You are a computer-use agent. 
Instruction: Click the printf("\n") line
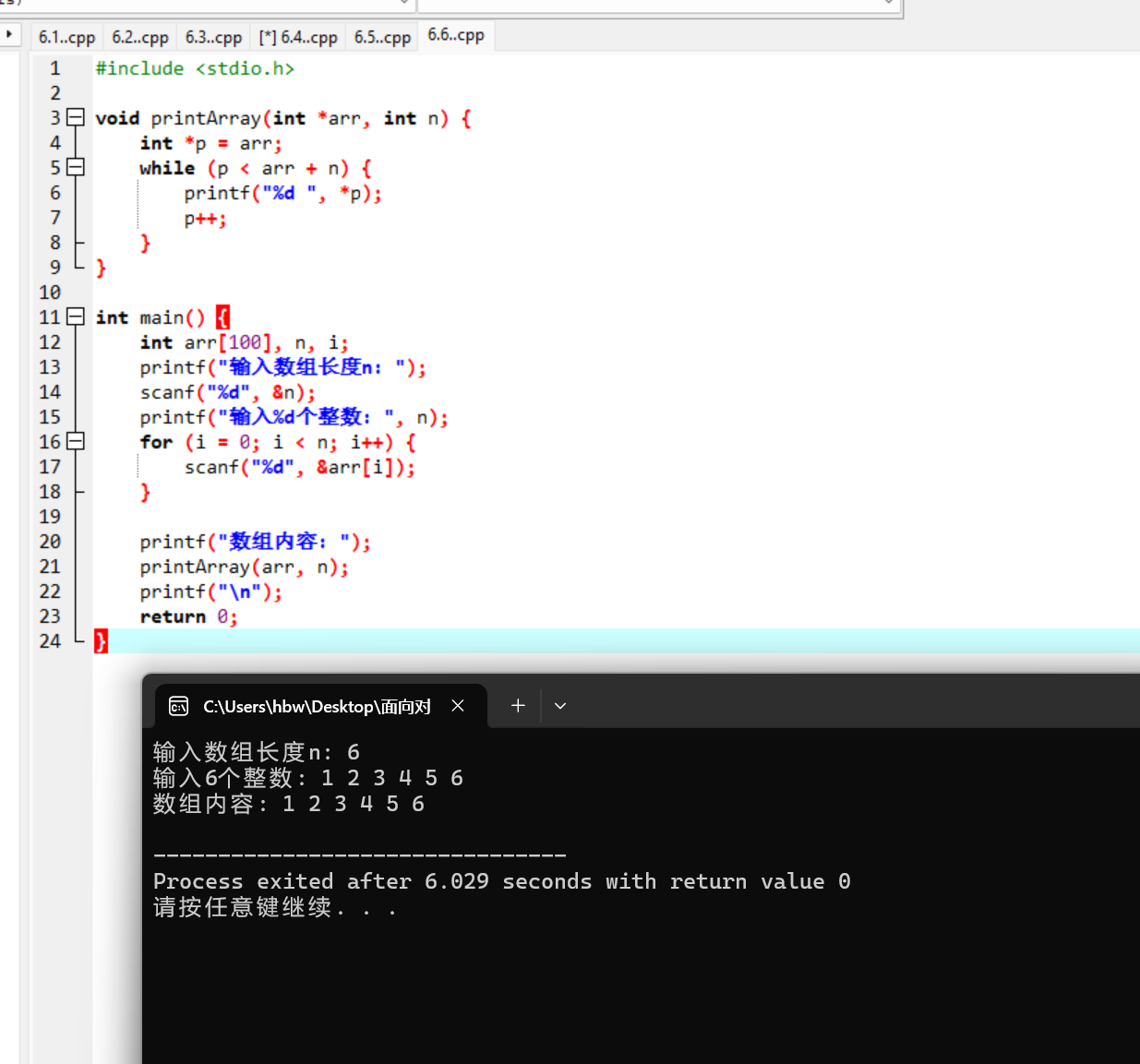[x=211, y=592]
